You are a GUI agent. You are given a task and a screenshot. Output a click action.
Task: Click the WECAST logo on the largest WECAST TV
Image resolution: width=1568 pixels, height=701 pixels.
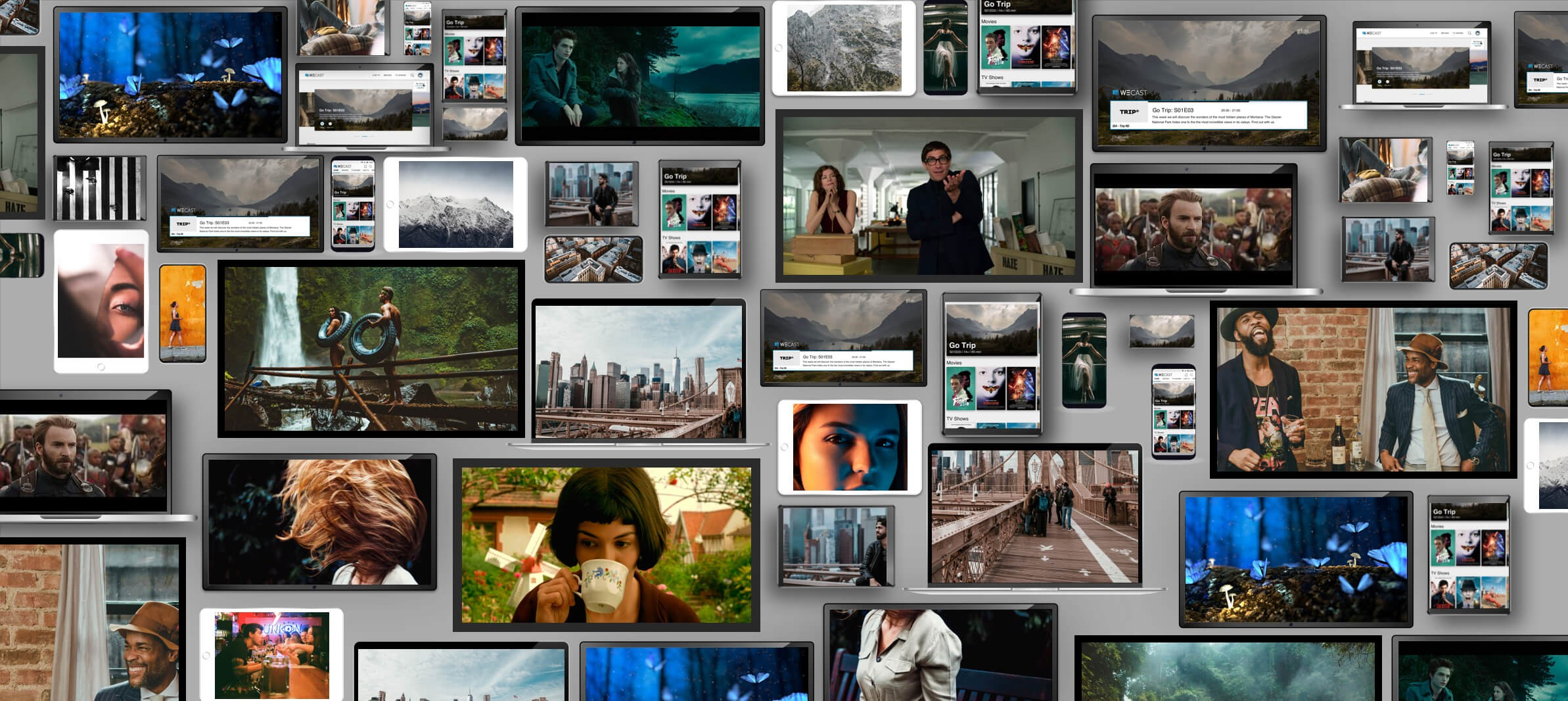1130,92
